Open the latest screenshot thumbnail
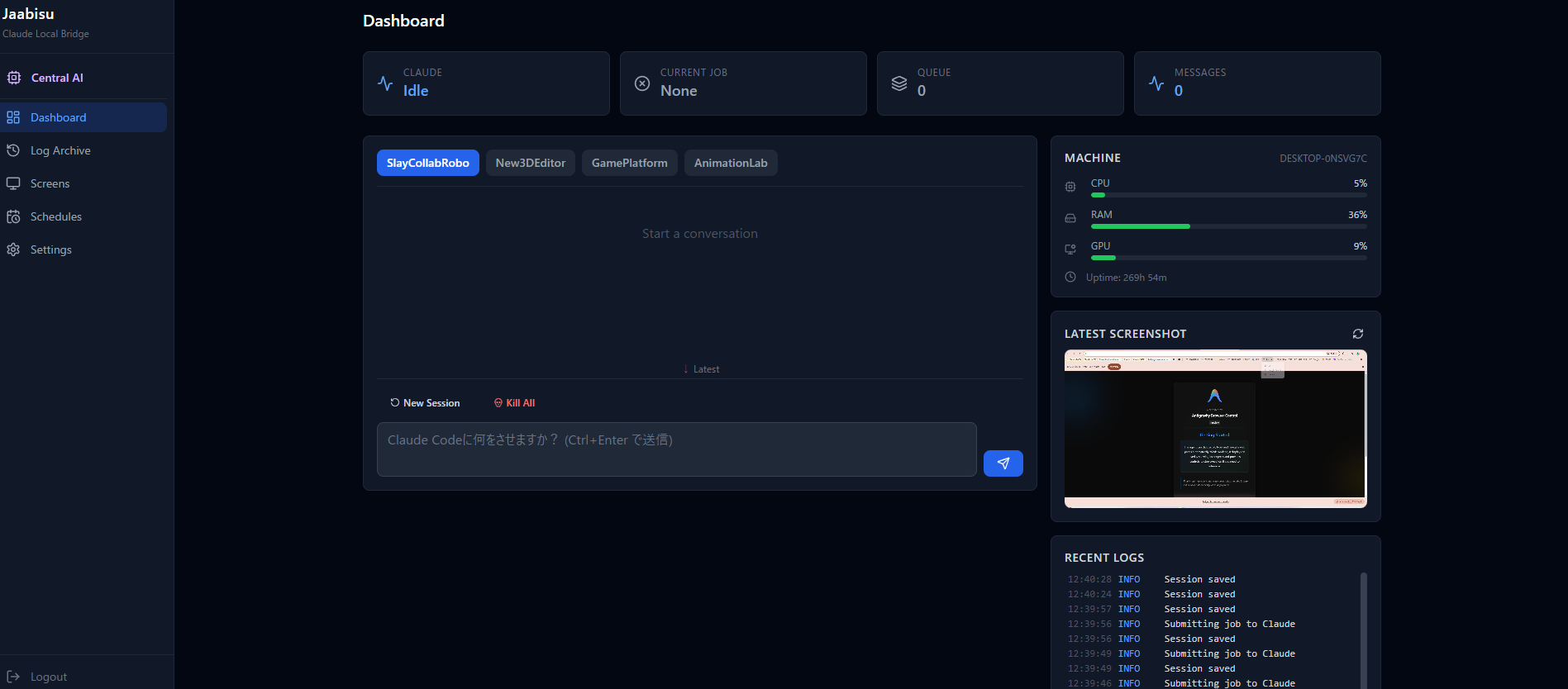Screen dimensions: 1568x689 click(x=1215, y=429)
